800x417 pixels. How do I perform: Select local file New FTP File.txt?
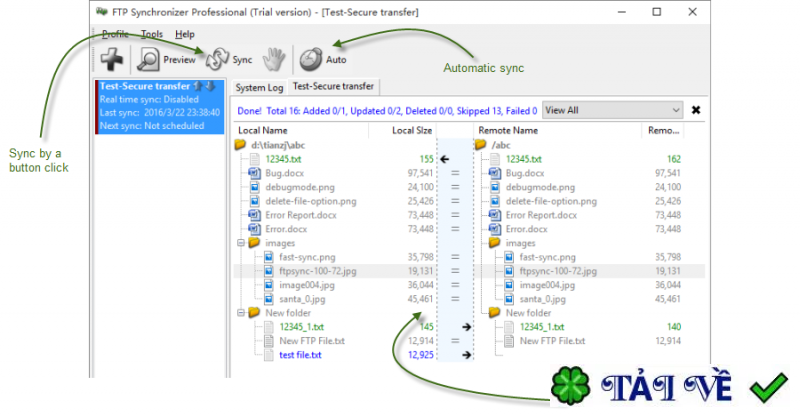coord(312,341)
